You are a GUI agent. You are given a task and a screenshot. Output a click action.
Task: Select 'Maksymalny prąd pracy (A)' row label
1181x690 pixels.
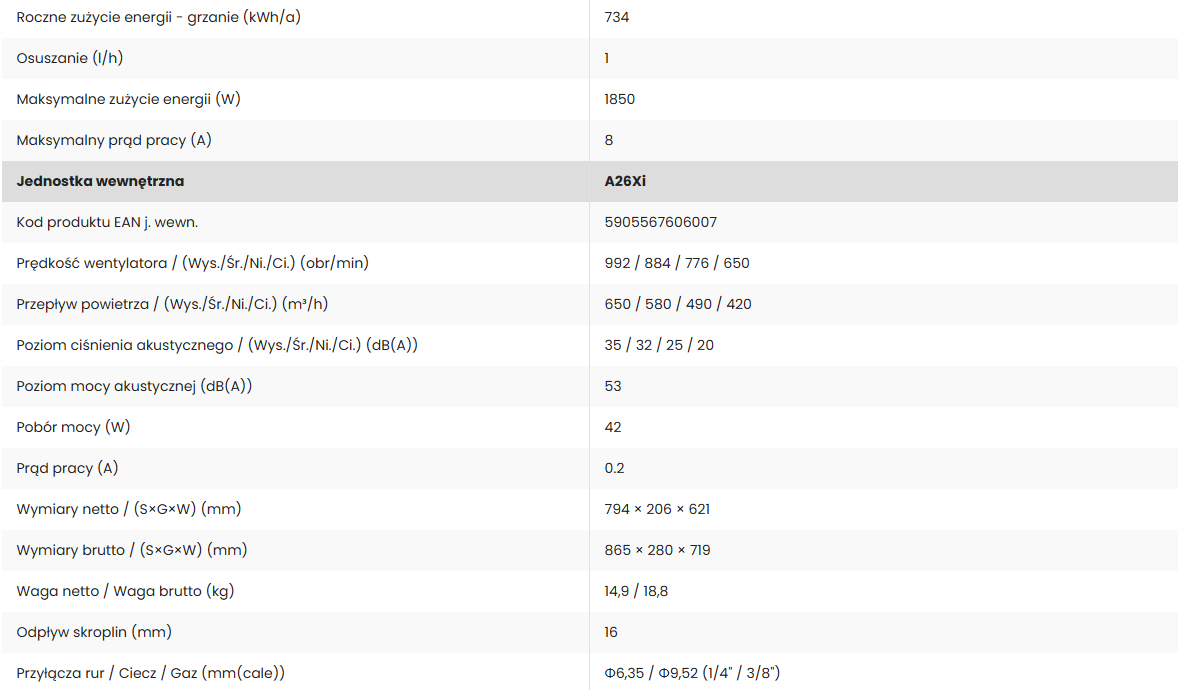[114, 140]
